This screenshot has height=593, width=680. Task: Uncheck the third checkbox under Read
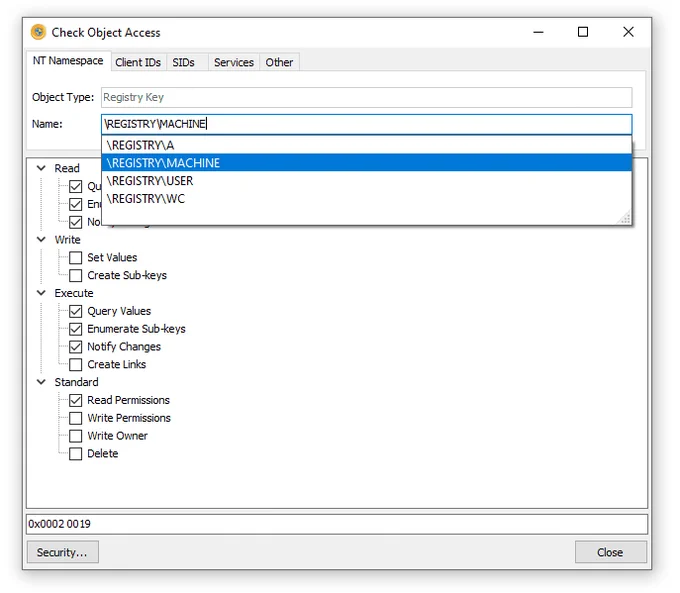pyautogui.click(x=75, y=222)
